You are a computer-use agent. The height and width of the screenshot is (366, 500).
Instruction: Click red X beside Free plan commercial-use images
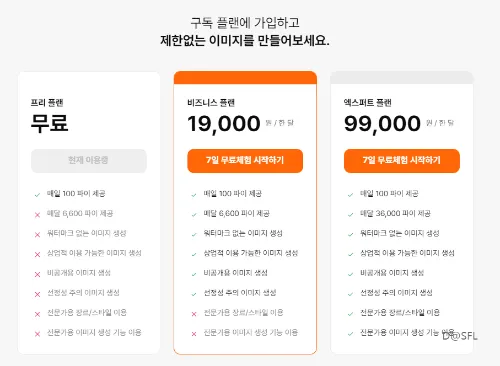point(37,255)
